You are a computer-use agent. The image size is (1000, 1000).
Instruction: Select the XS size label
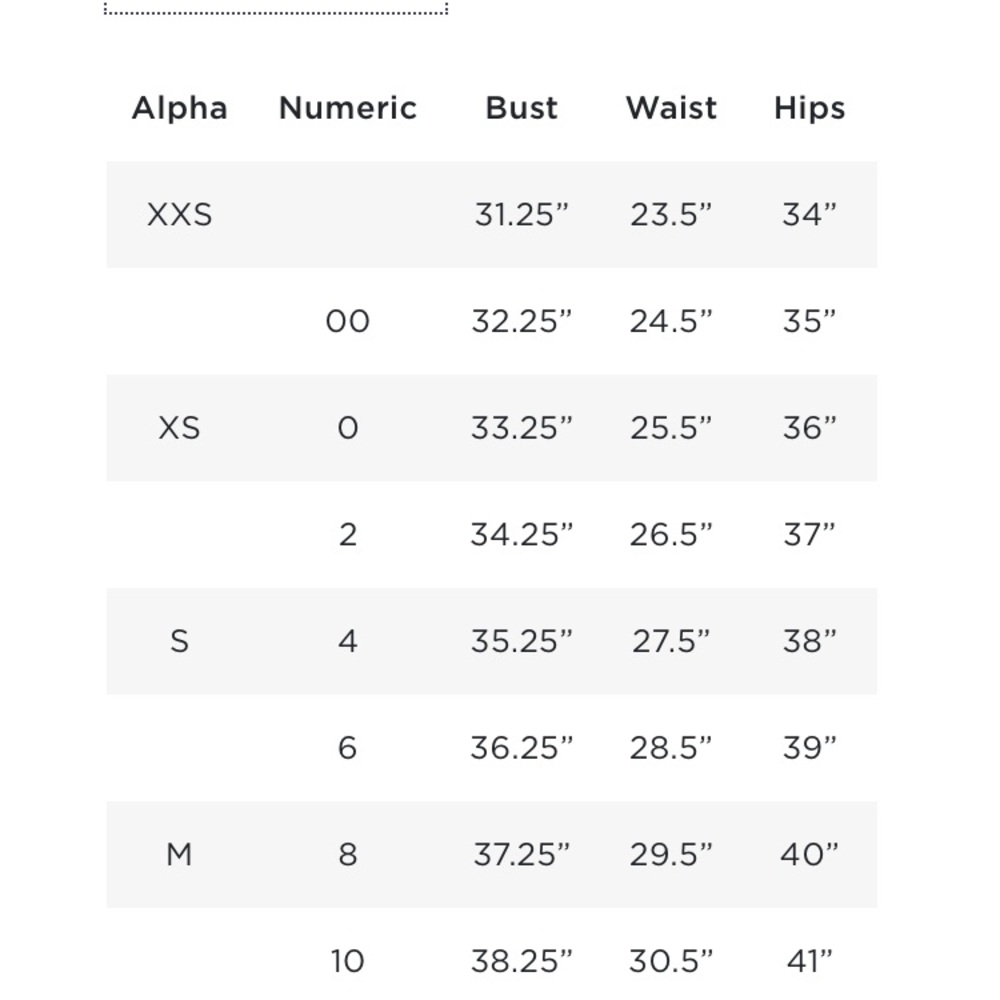pyautogui.click(x=179, y=427)
